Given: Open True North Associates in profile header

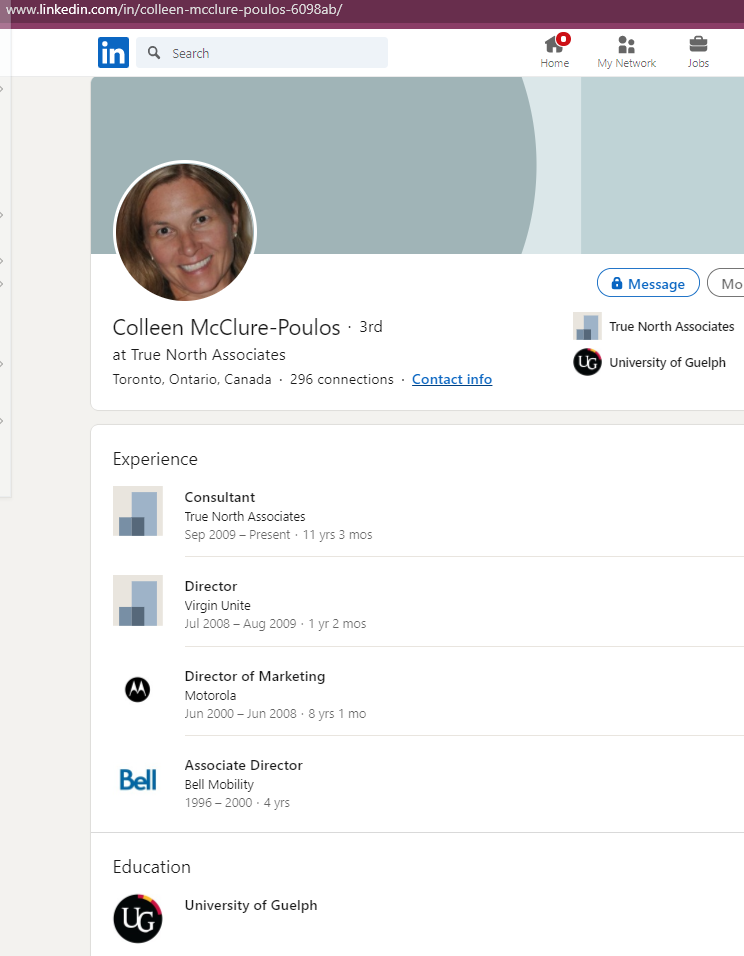Looking at the screenshot, I should [x=671, y=326].
